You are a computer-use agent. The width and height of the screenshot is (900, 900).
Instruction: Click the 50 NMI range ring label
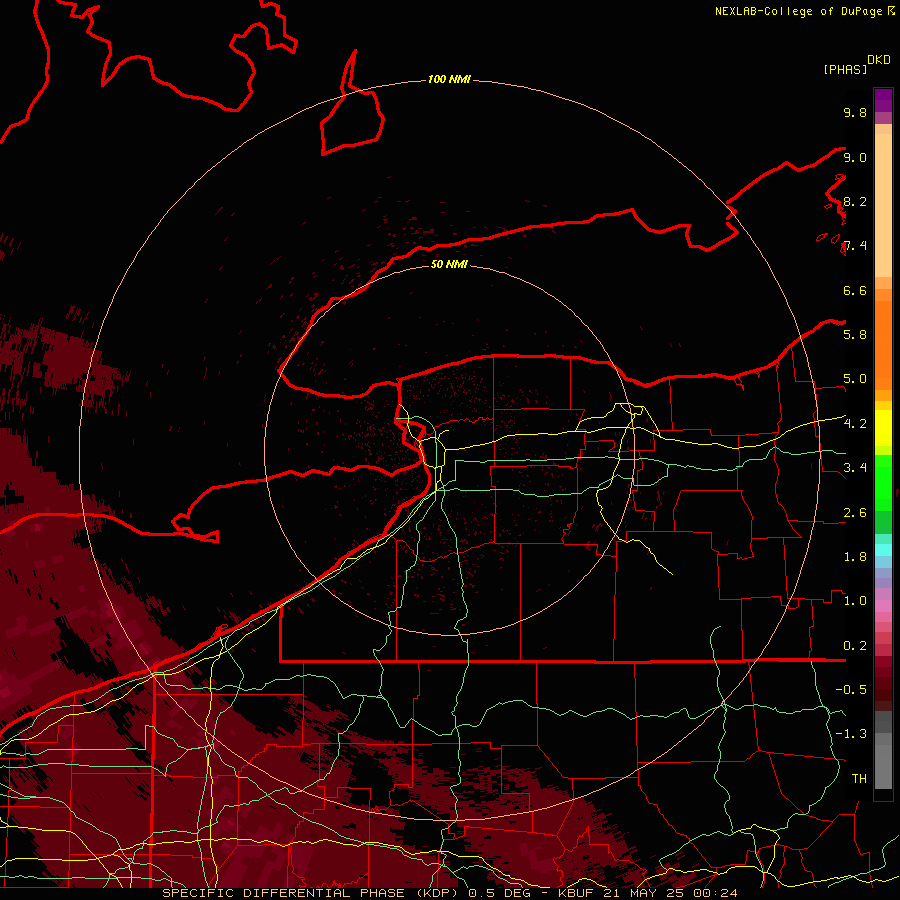[x=449, y=264]
